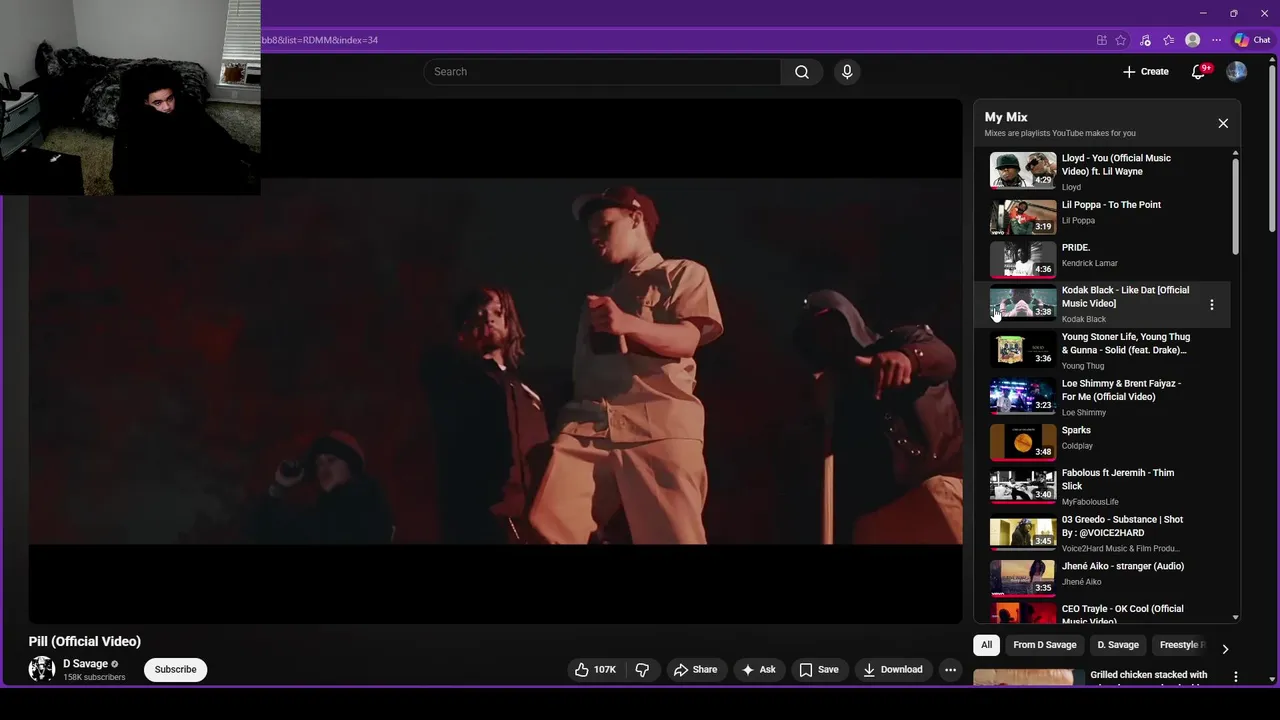Click the browser address bar URL
The width and height of the screenshot is (1280, 720).
[319, 40]
